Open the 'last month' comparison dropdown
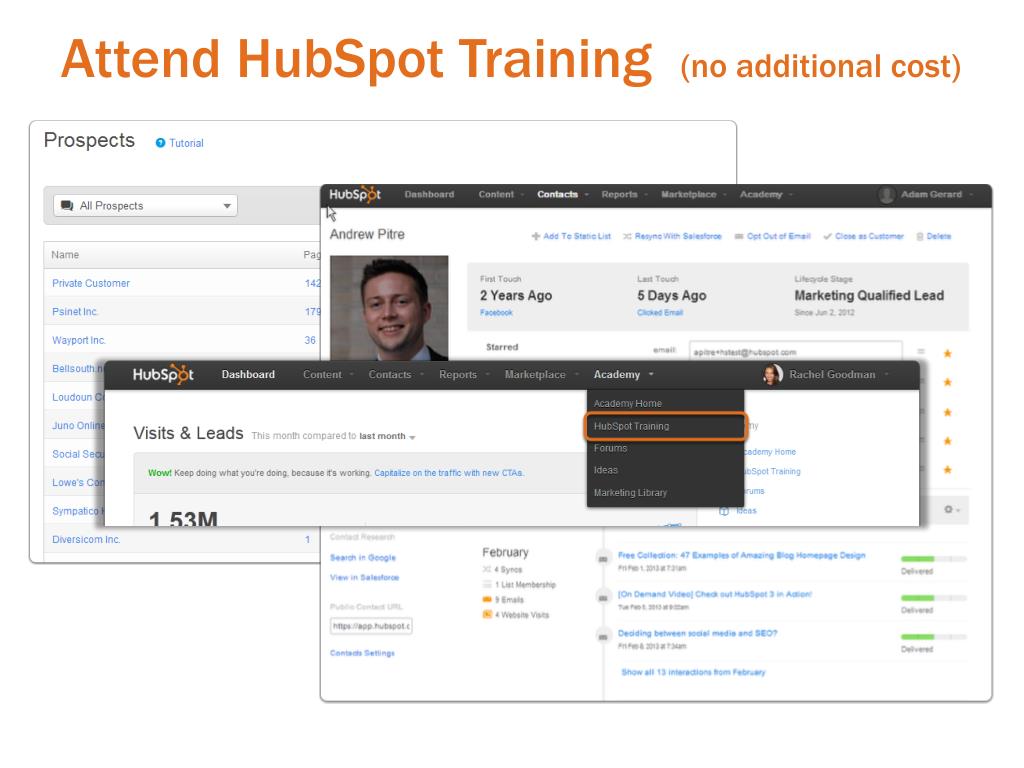1024x768 pixels. (x=387, y=436)
